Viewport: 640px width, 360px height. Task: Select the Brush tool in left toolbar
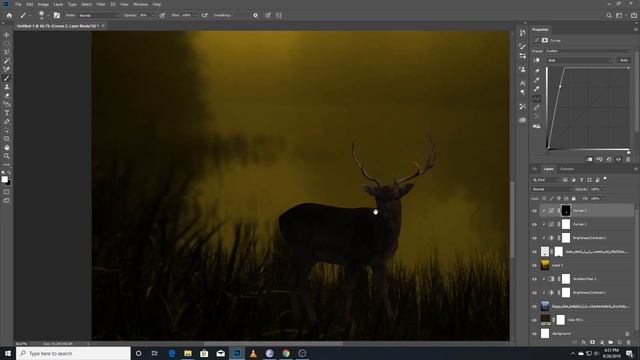pyautogui.click(x=7, y=78)
